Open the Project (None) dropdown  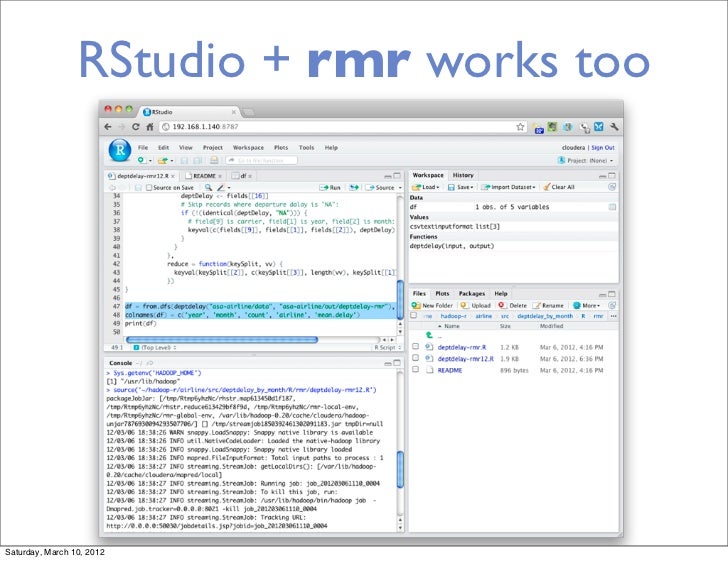585,160
